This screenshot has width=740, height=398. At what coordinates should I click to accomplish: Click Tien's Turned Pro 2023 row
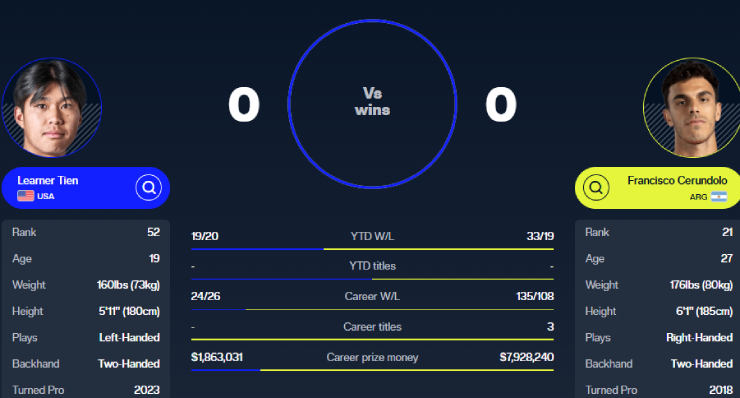click(86, 390)
